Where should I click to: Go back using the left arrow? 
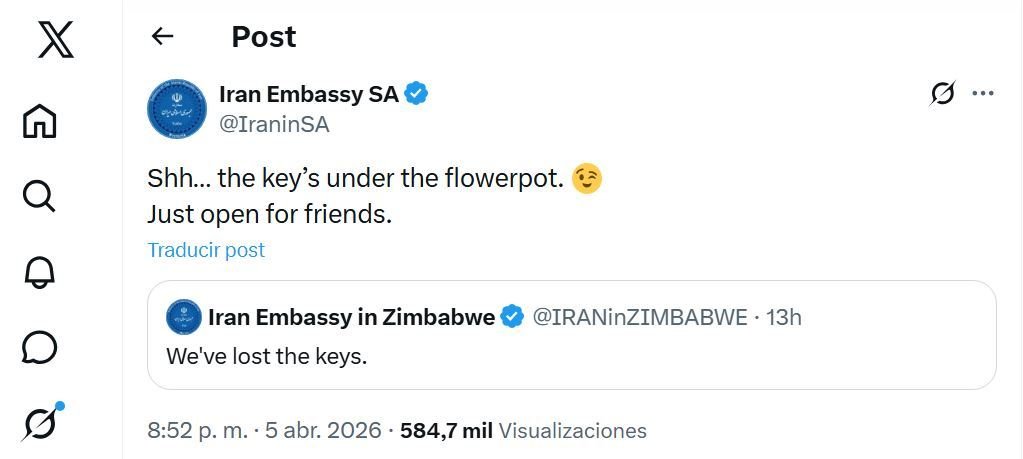tap(162, 37)
